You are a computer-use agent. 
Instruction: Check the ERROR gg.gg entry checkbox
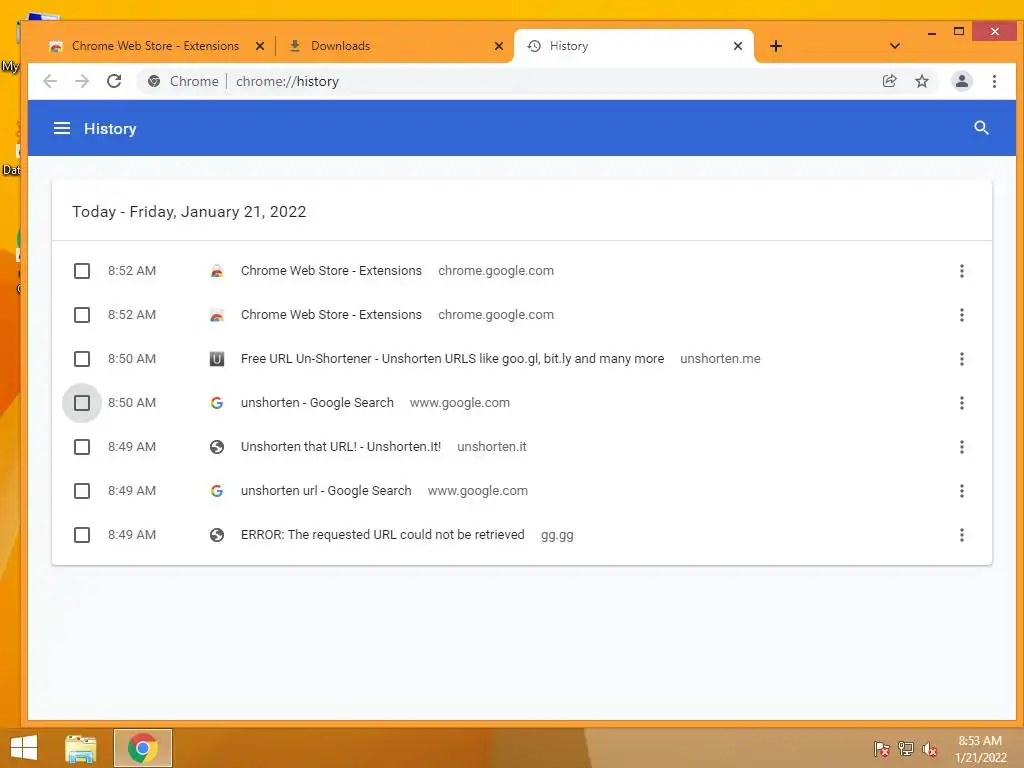click(x=82, y=535)
